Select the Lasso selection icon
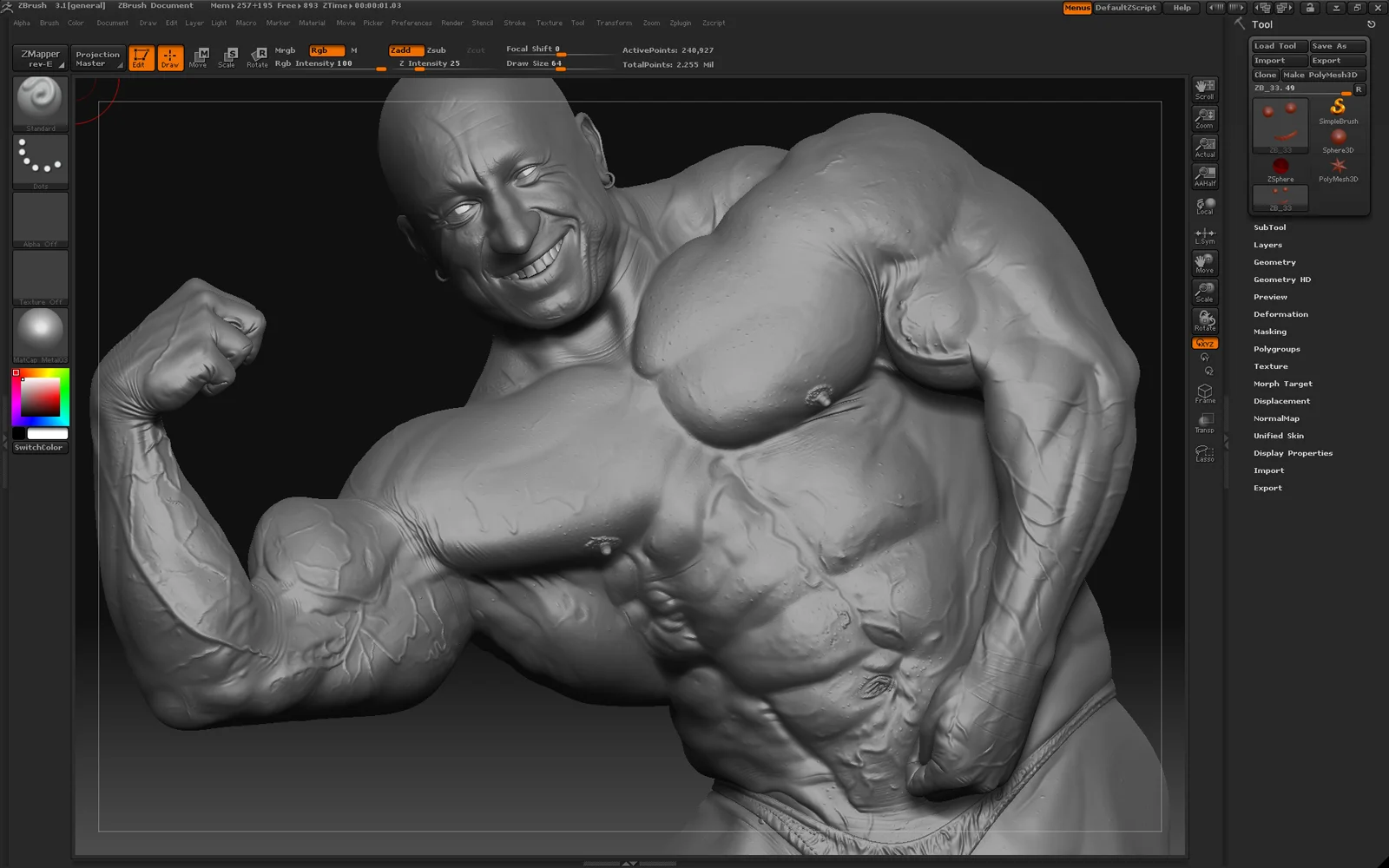Screen dimensions: 1389x868 (1205, 453)
